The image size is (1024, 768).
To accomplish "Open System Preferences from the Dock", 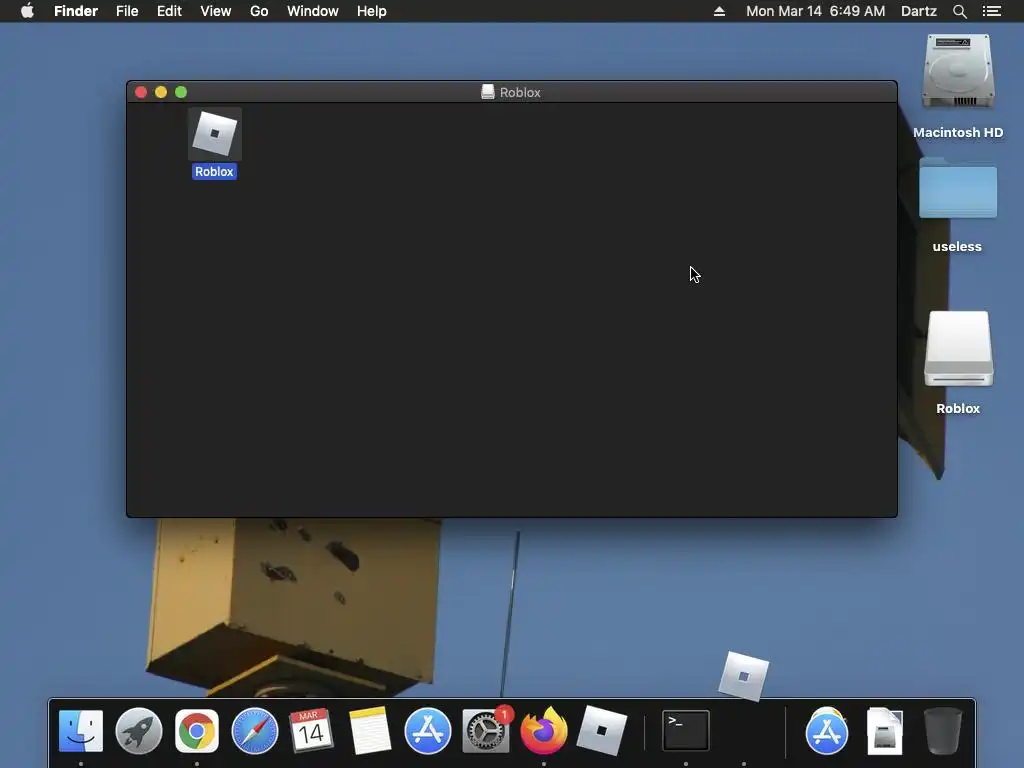I will click(486, 731).
